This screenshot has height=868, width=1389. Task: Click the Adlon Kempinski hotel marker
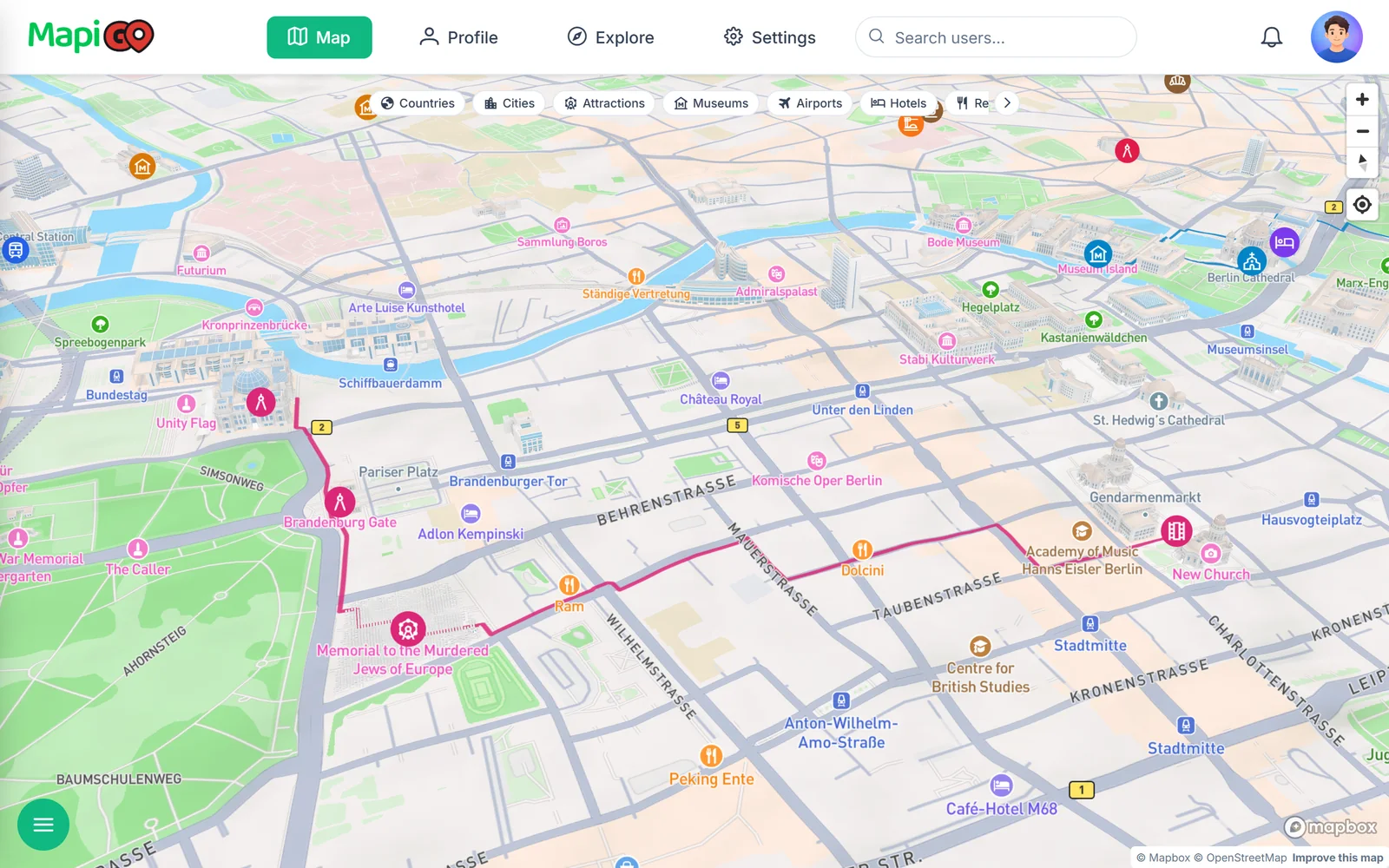pos(471,514)
